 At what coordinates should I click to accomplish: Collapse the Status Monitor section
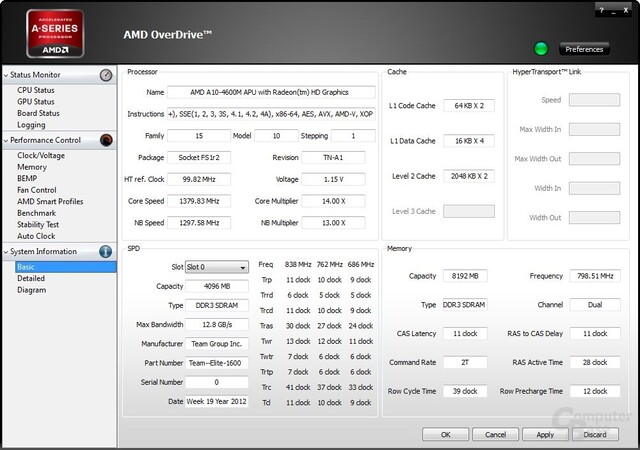click(6, 75)
